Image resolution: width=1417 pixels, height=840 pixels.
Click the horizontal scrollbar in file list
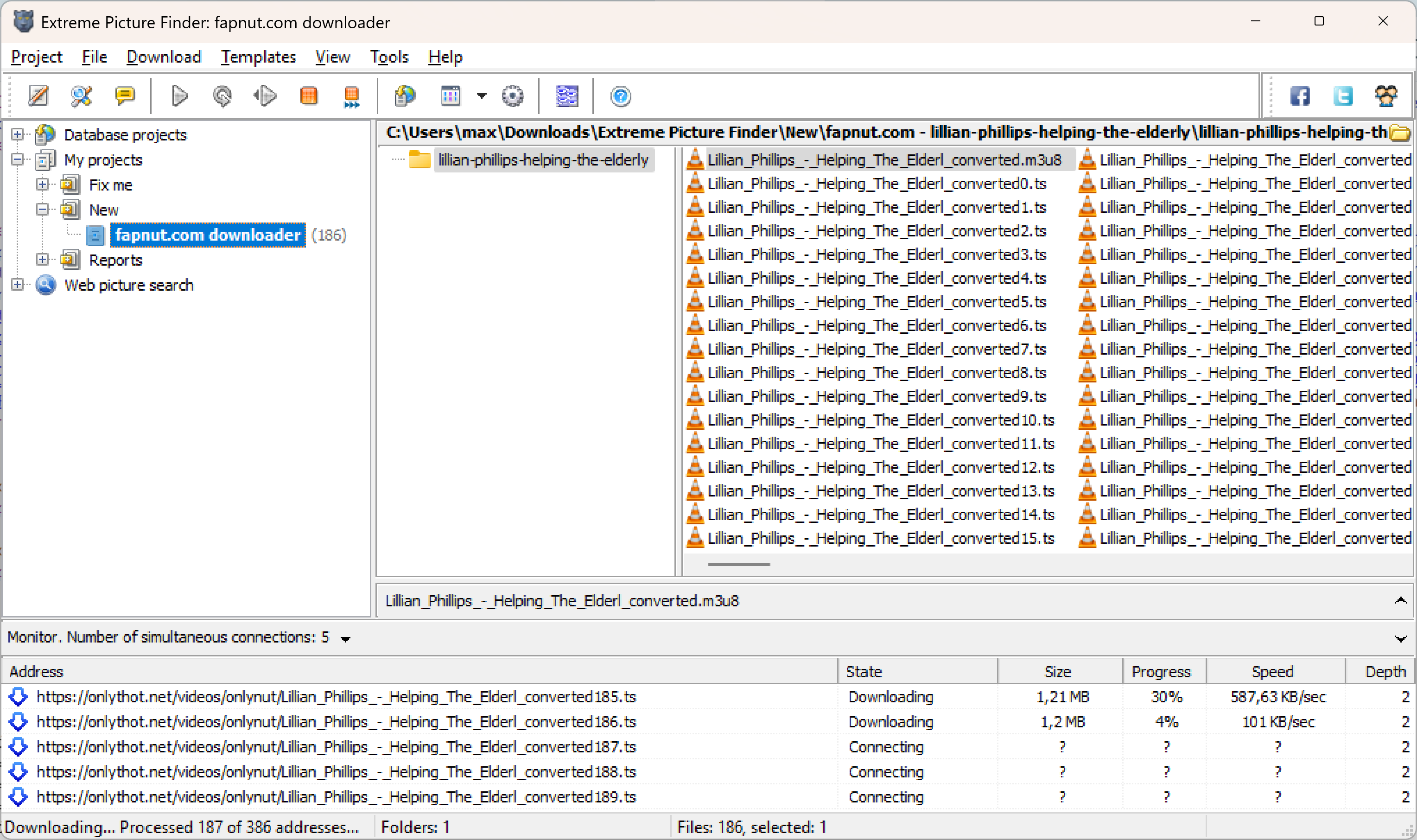pyautogui.click(x=738, y=564)
